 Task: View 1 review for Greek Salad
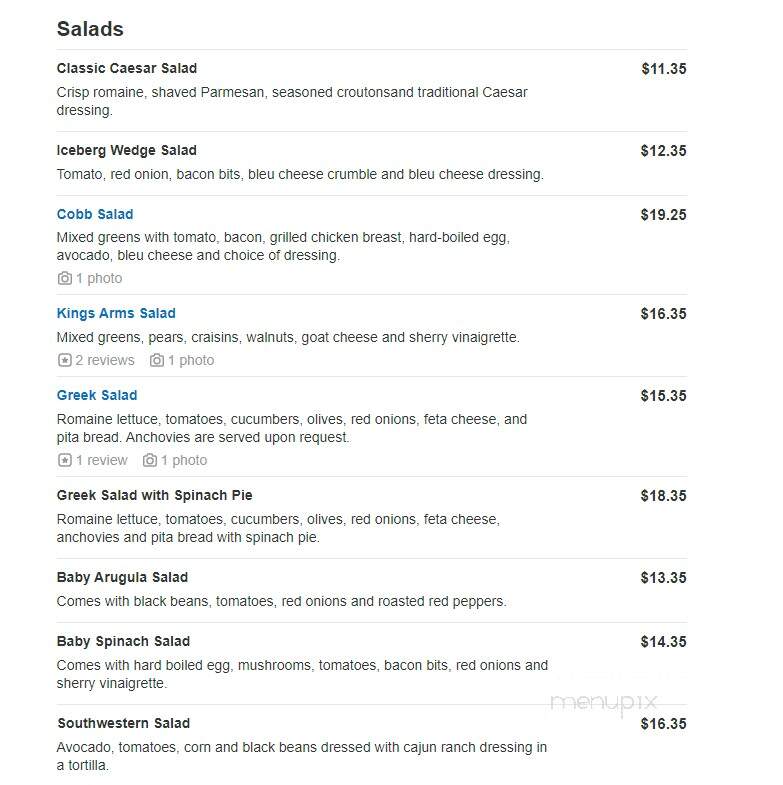[102, 460]
